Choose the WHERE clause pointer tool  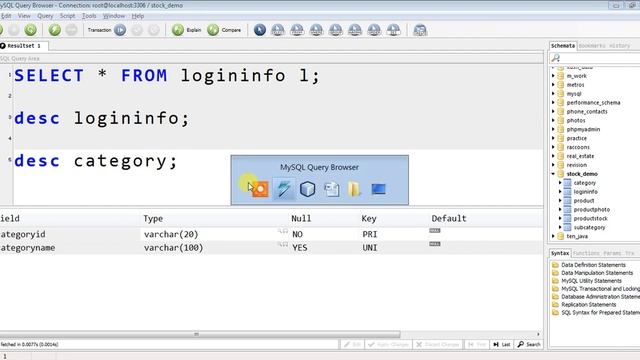(x=316, y=30)
